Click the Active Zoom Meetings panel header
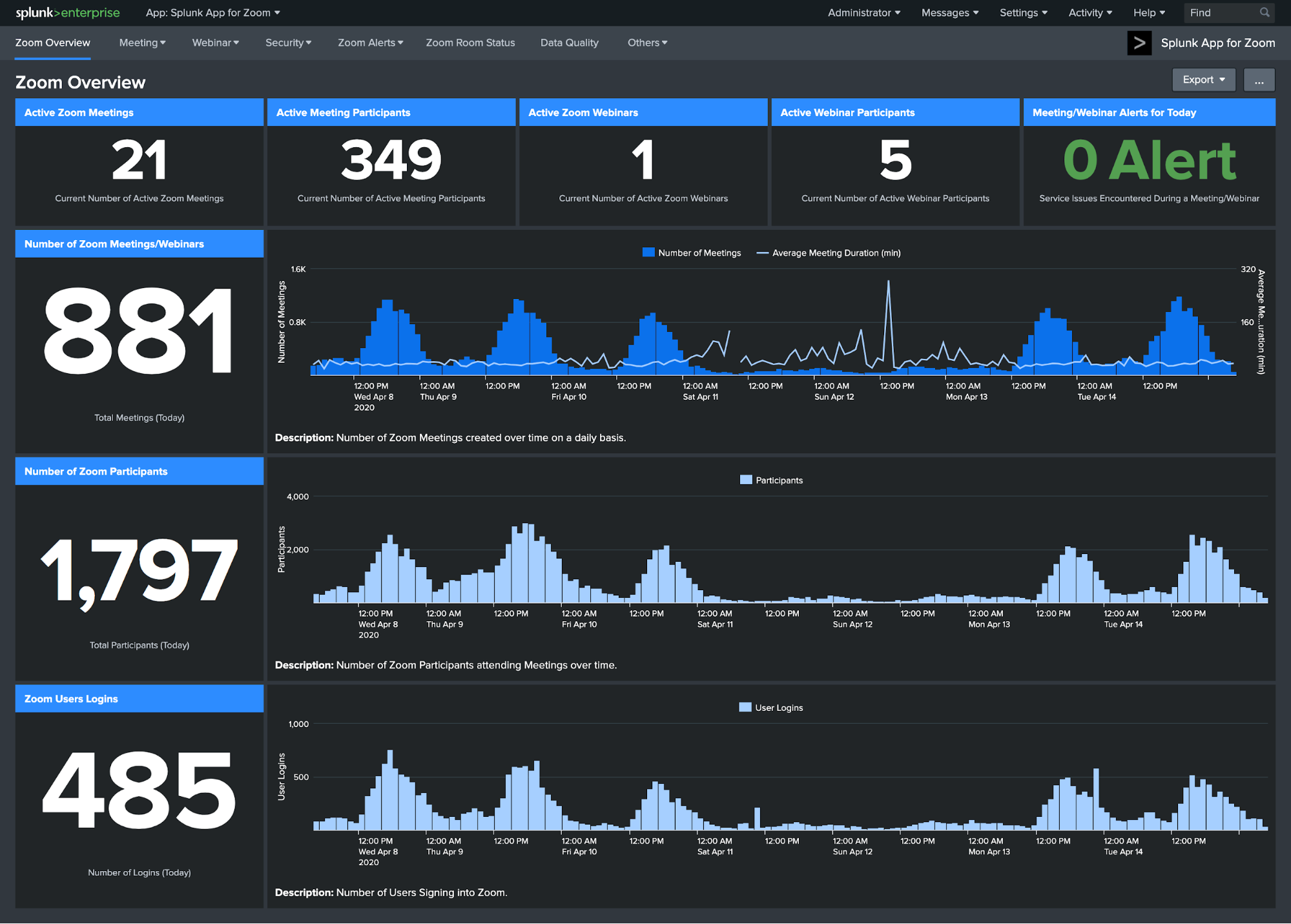The image size is (1291, 924). click(139, 112)
